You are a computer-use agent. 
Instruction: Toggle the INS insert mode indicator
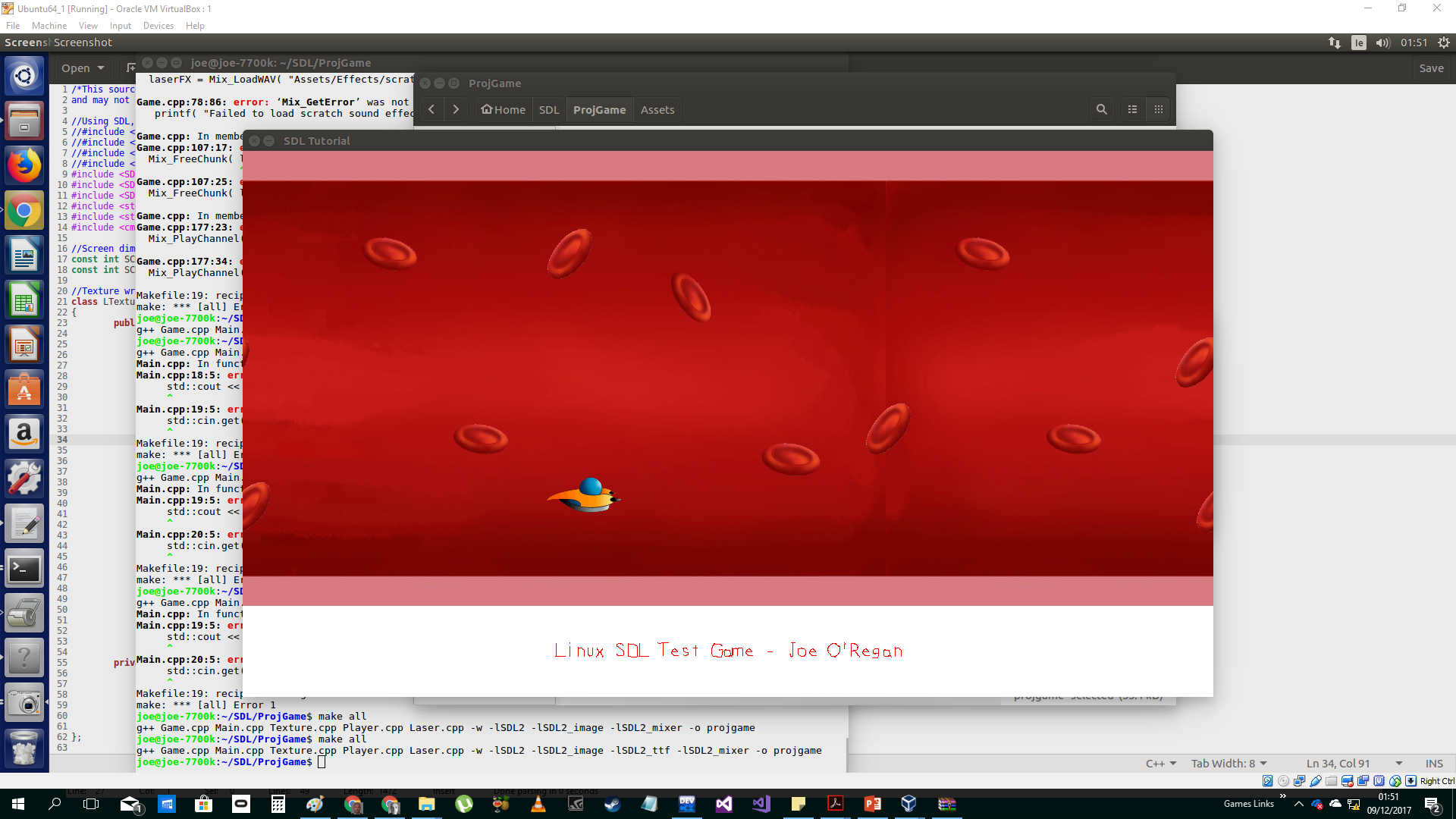pos(1433,763)
